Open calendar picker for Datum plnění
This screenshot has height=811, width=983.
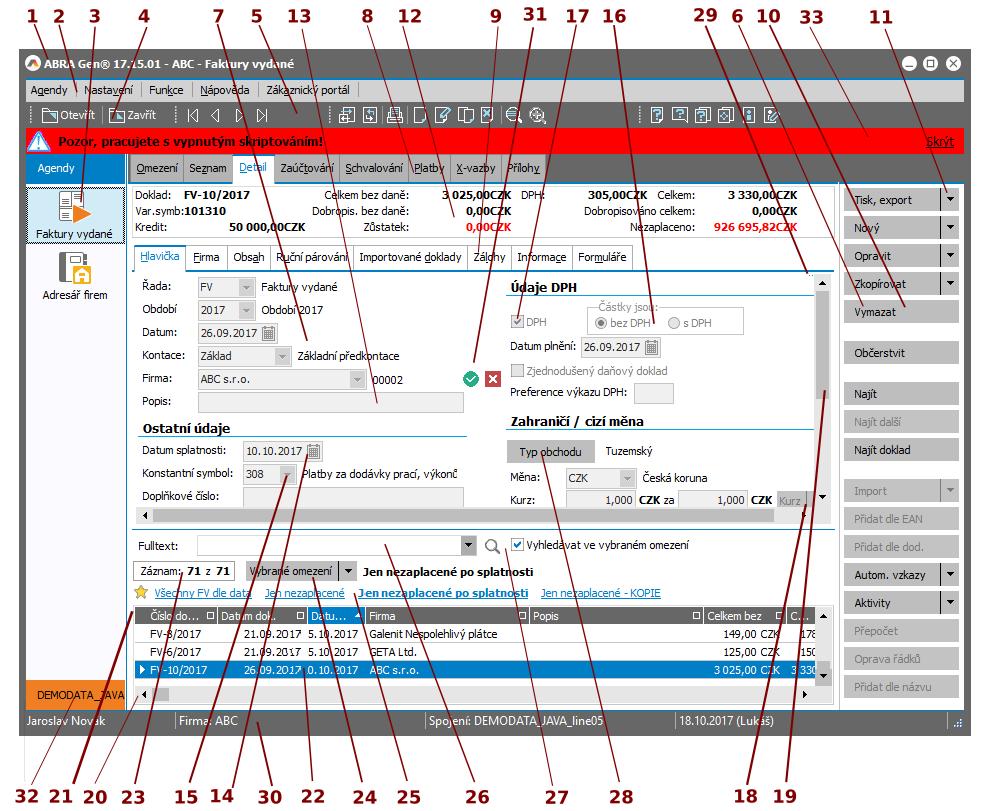coord(651,347)
